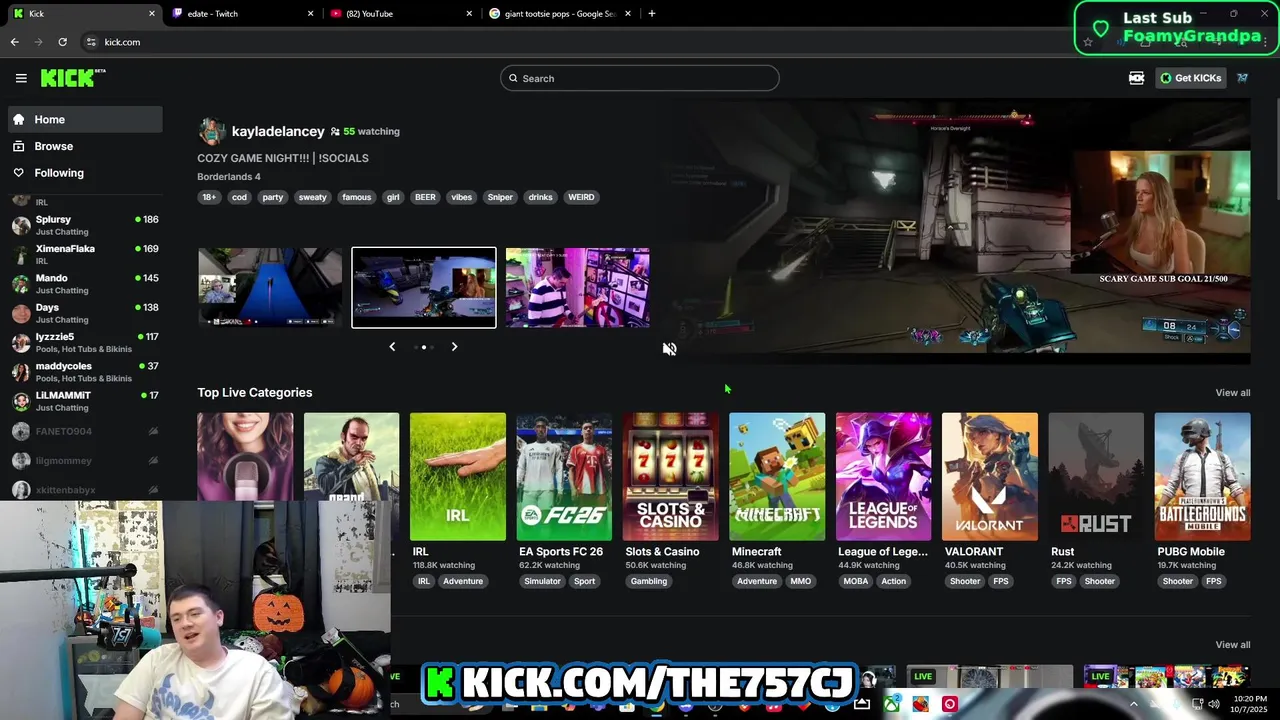Open the hamburger sidebar menu
Image resolution: width=1280 pixels, height=720 pixels.
[21, 78]
